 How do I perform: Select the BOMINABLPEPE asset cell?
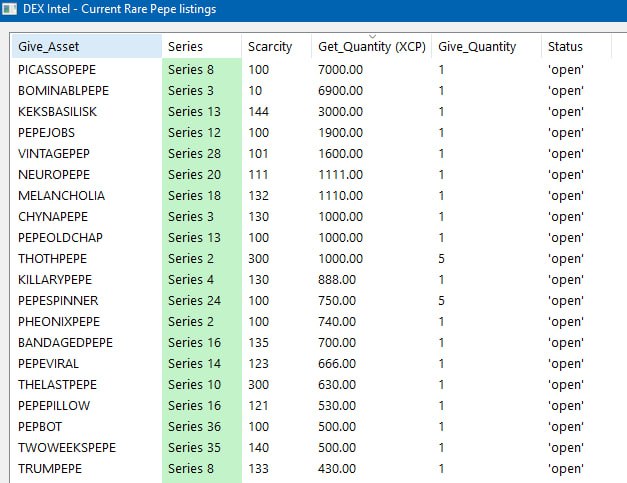point(63,91)
